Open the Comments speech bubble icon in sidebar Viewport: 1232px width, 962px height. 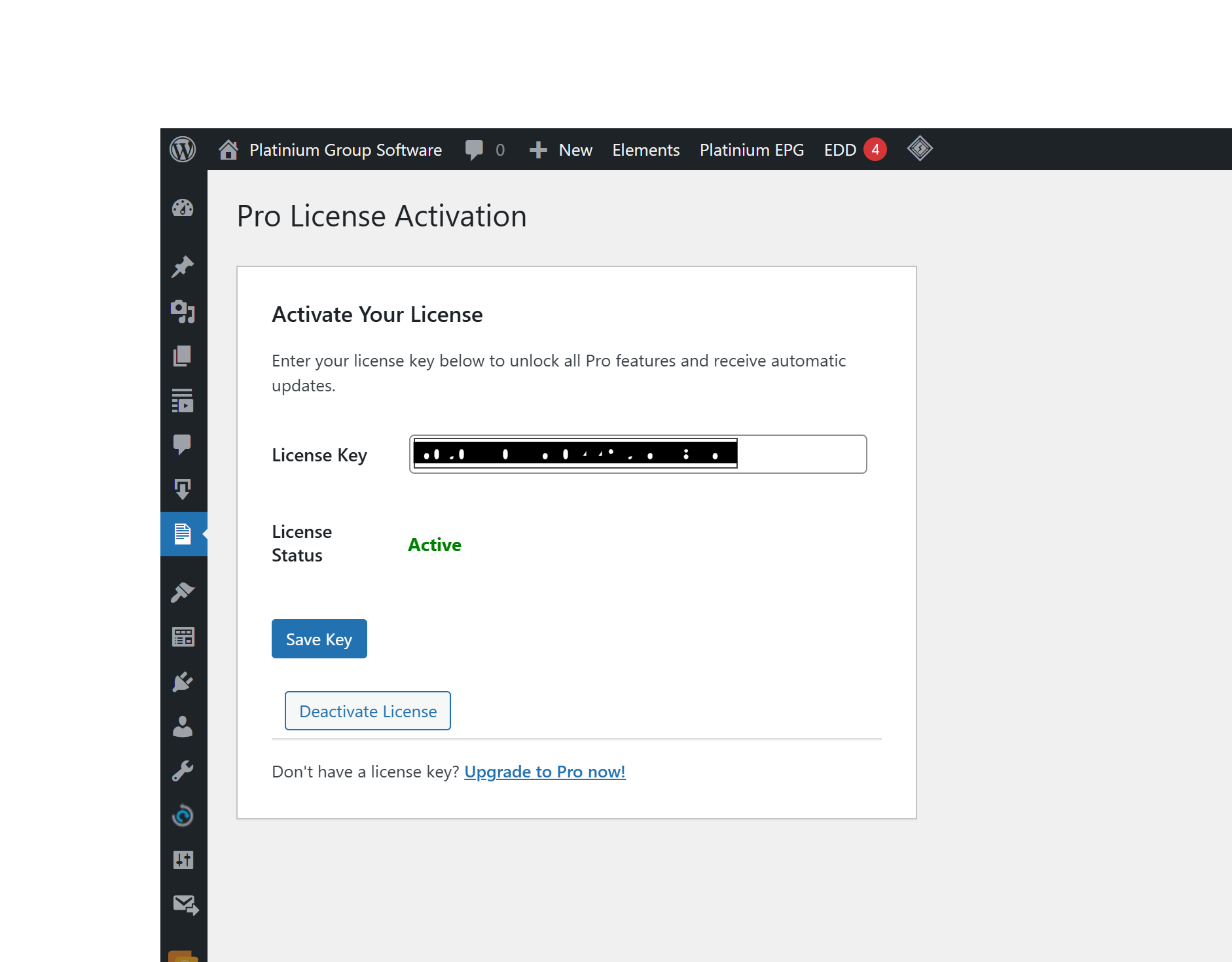click(x=184, y=445)
